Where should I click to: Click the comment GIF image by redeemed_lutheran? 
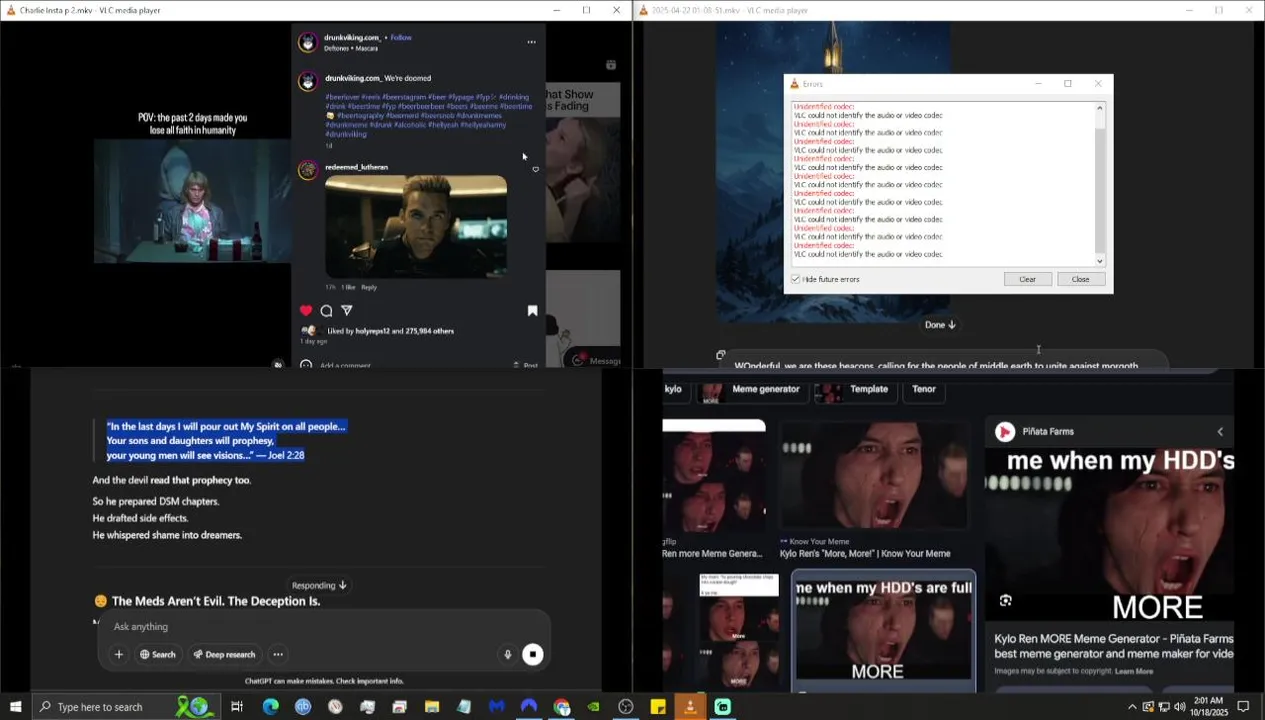pos(416,226)
